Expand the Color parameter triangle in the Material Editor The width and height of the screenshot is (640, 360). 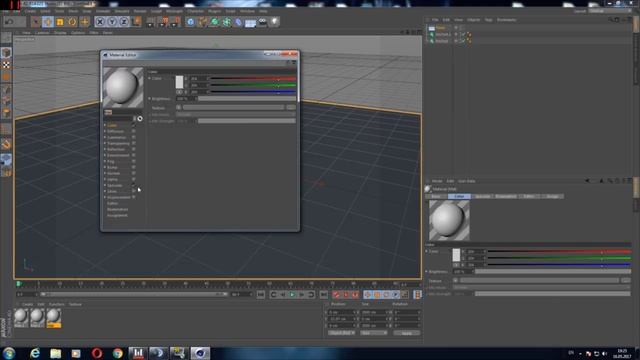(149, 78)
